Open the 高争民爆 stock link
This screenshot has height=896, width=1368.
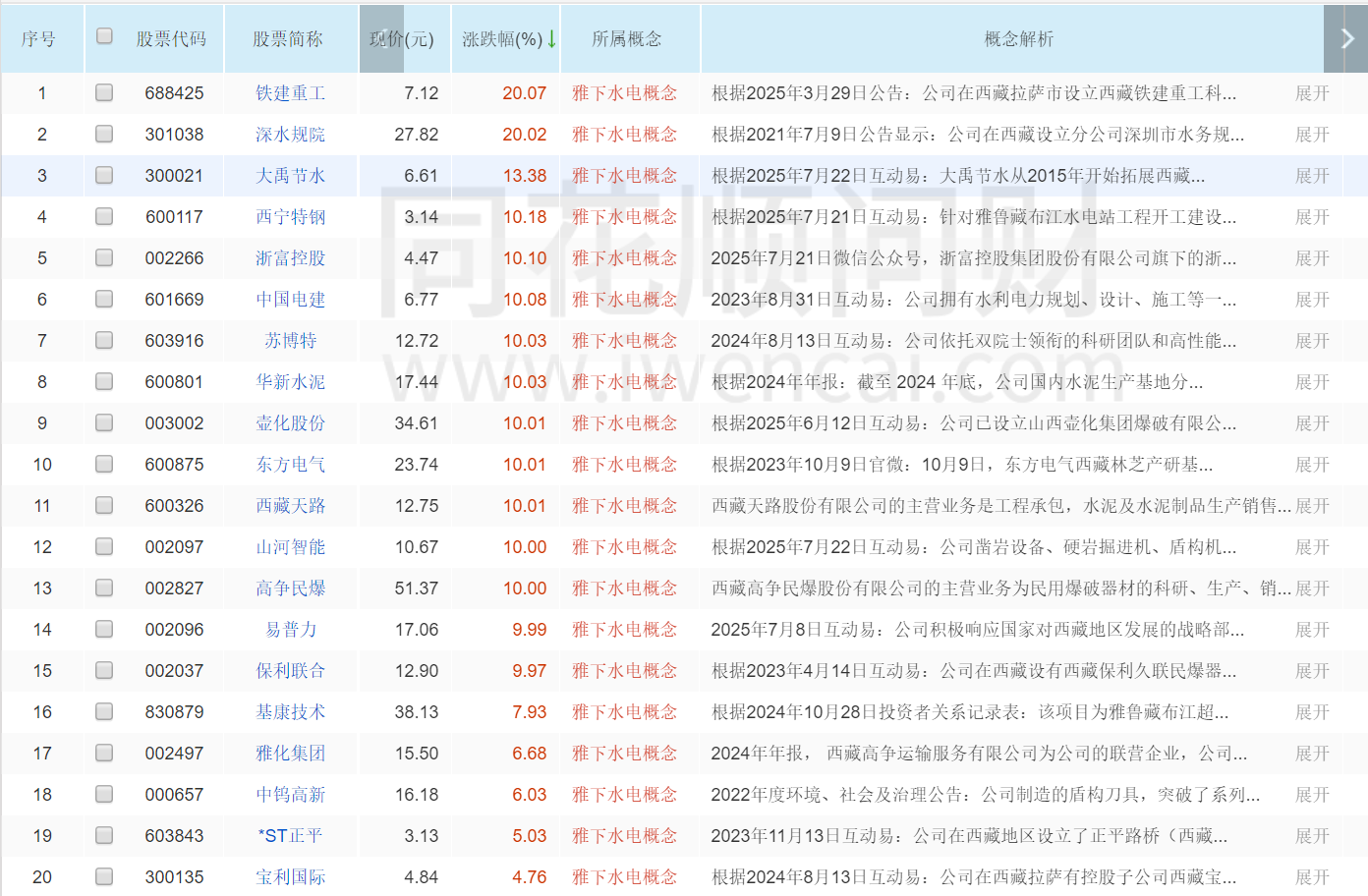coord(290,588)
